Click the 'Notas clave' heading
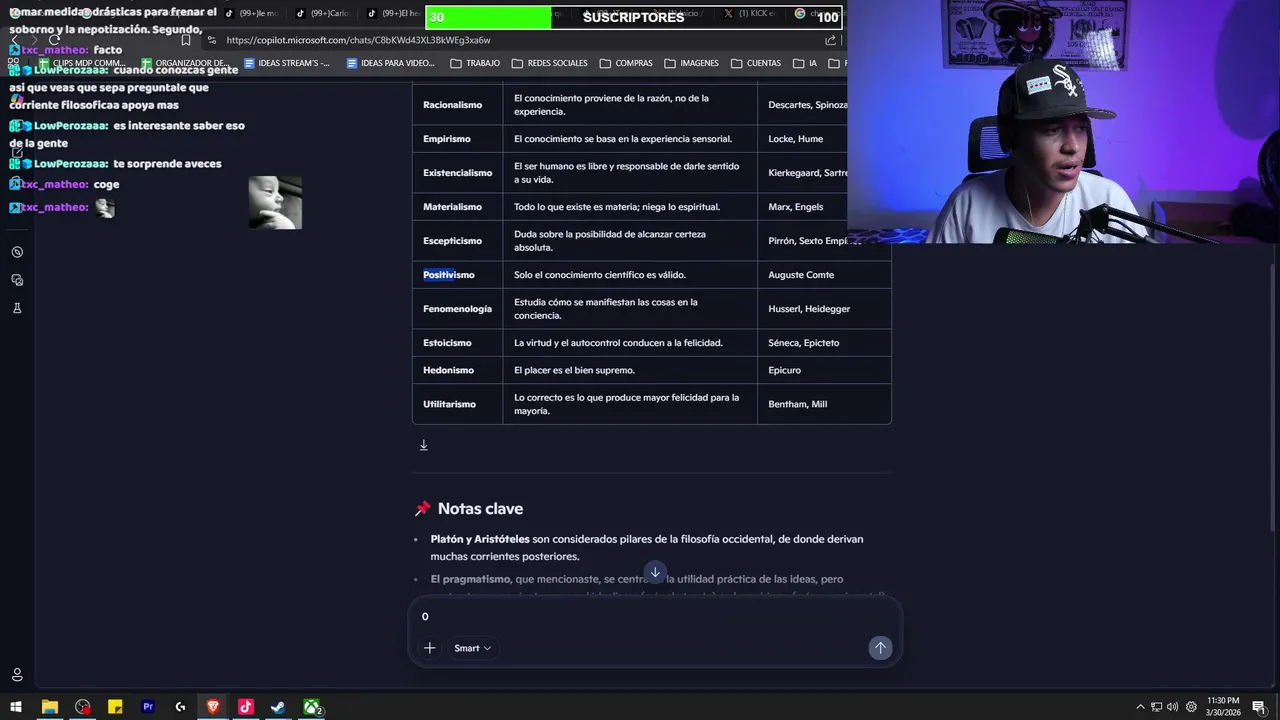Image resolution: width=1280 pixels, height=720 pixels. (480, 509)
